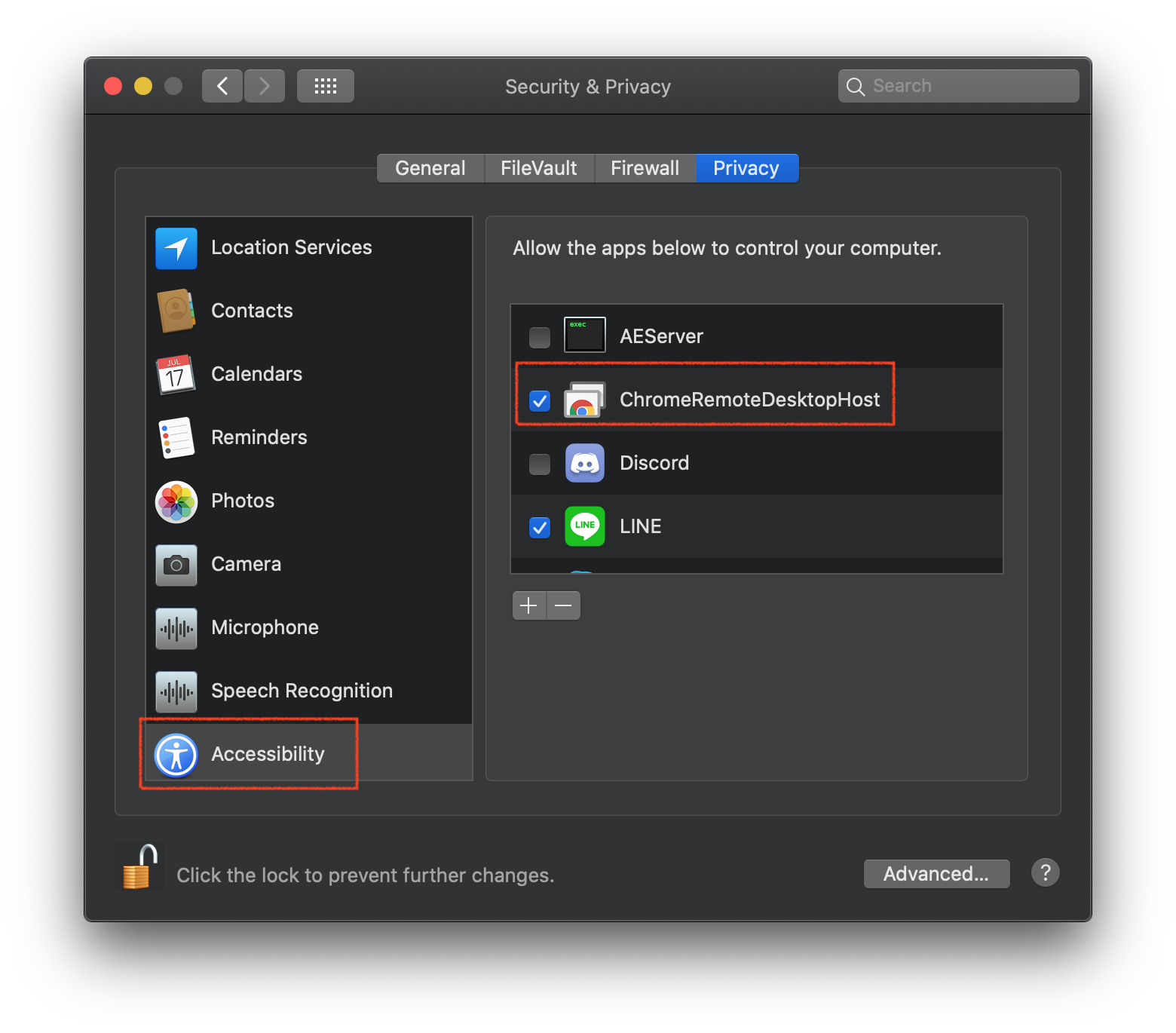Enable the AEServer checkbox
The image size is (1176, 1033).
(x=540, y=337)
